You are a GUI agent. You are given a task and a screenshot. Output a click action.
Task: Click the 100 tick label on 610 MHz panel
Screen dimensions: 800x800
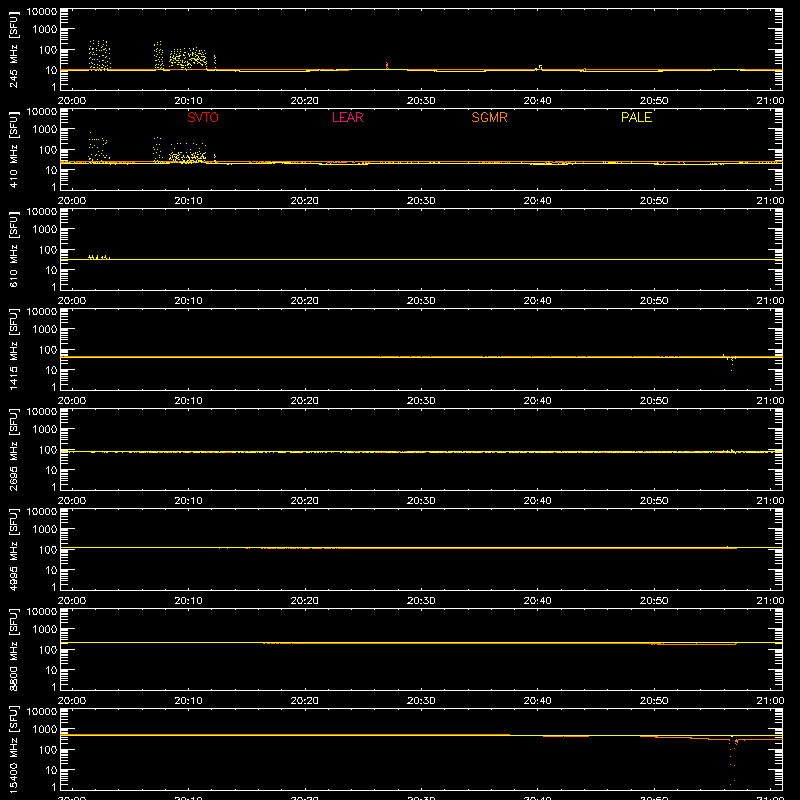48,250
